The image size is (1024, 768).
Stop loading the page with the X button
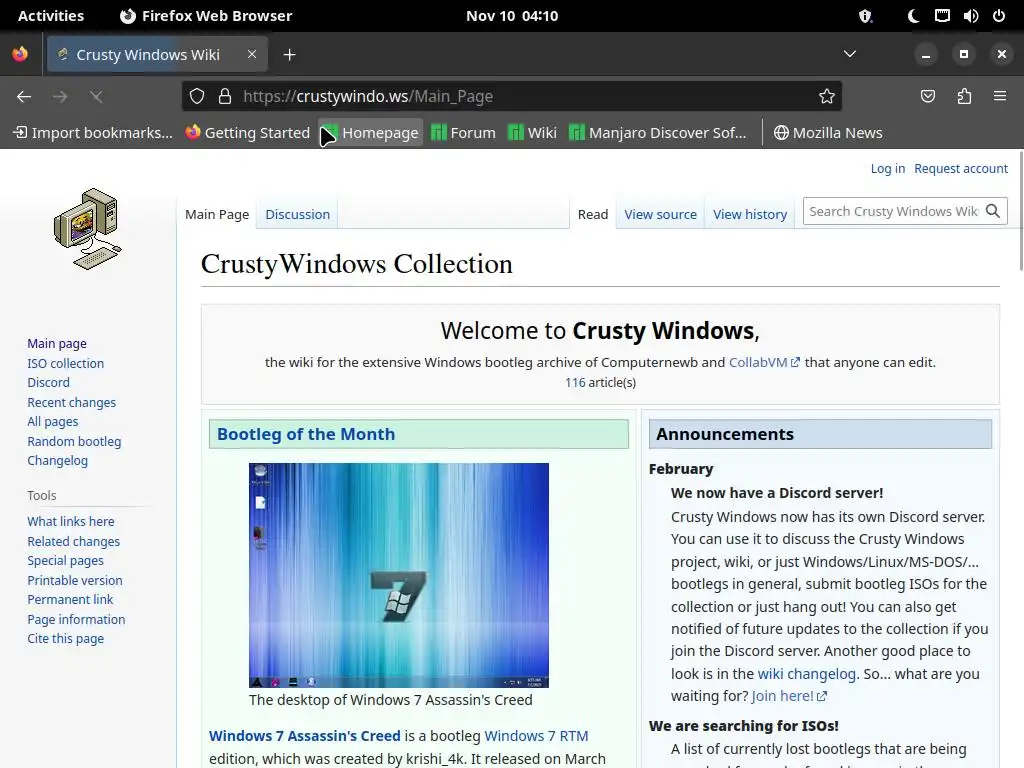click(96, 97)
